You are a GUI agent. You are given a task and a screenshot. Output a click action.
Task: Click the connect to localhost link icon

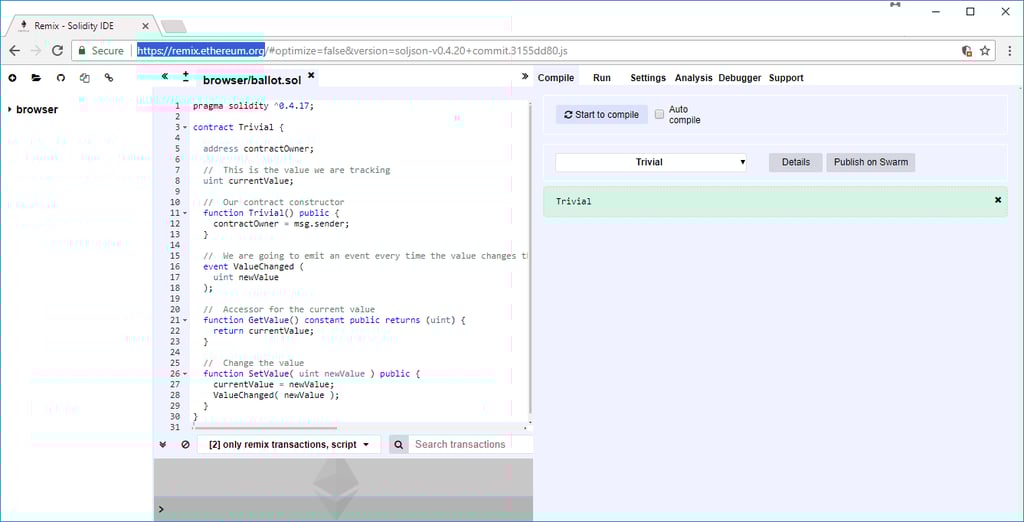(108, 78)
